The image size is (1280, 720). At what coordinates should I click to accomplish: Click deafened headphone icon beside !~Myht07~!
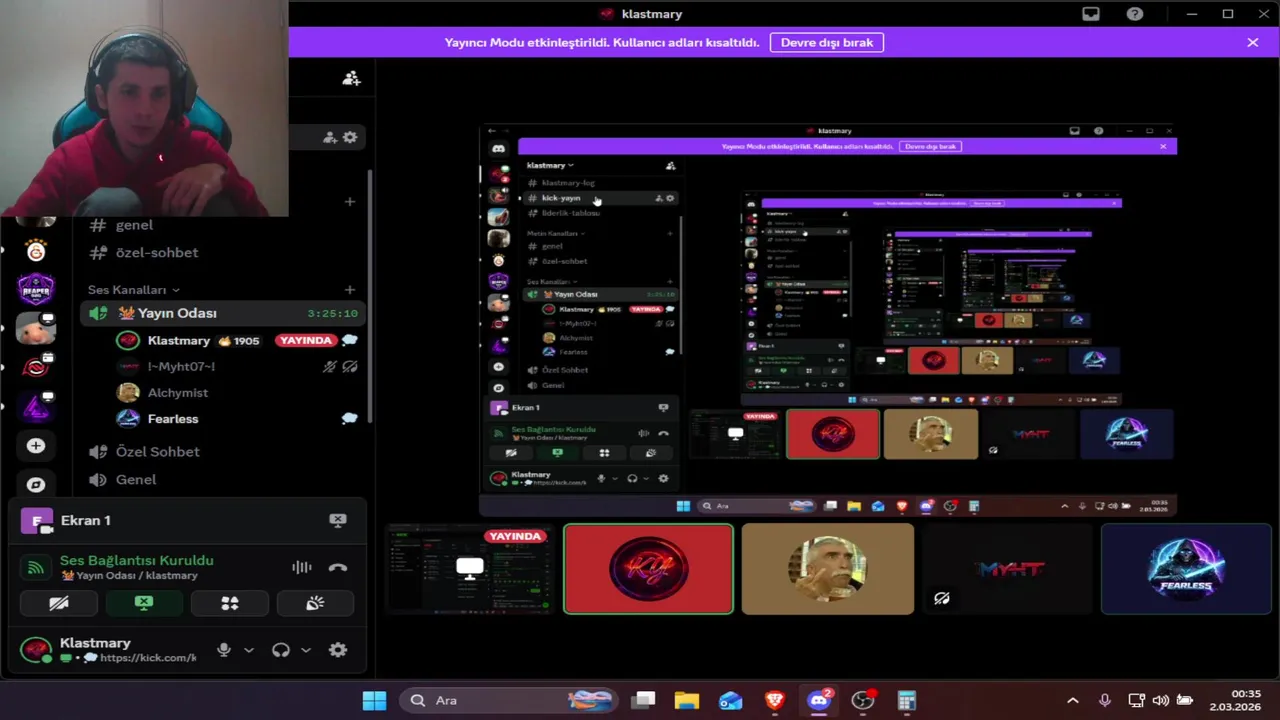pos(349,367)
